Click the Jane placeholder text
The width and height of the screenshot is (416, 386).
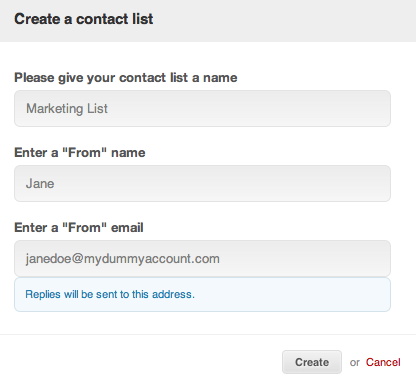(x=40, y=184)
